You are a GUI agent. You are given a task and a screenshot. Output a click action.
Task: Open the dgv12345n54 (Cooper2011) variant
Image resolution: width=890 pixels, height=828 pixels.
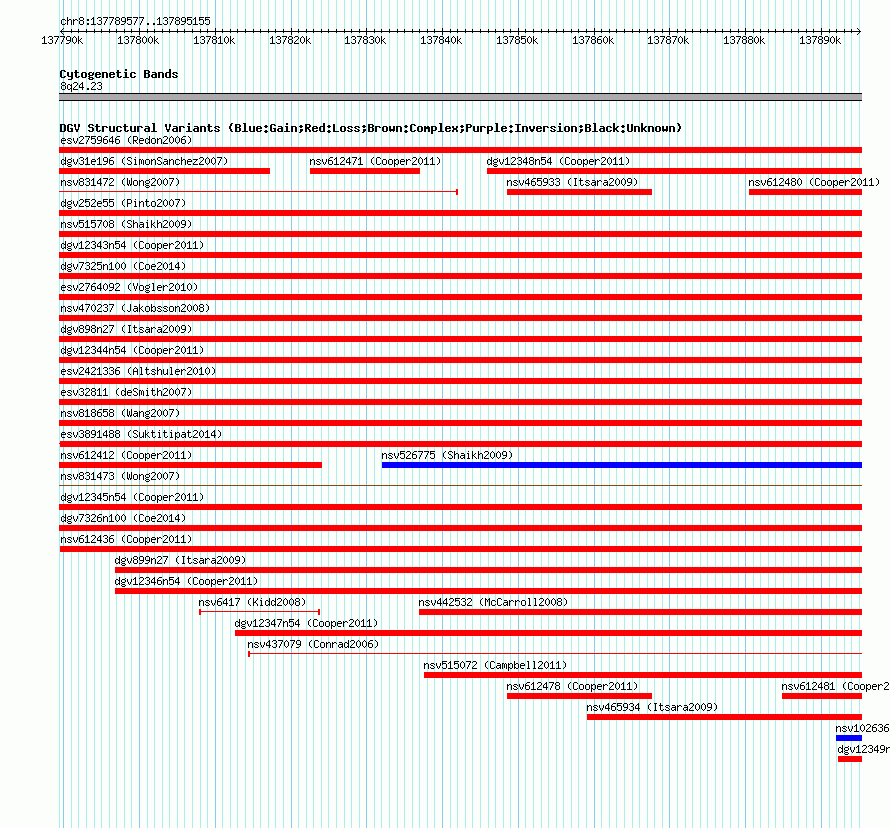(x=132, y=497)
